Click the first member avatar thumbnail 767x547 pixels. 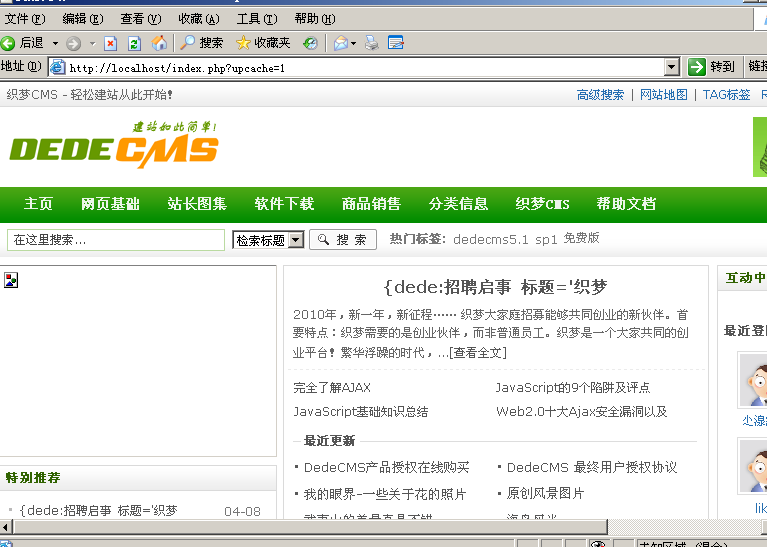[753, 380]
